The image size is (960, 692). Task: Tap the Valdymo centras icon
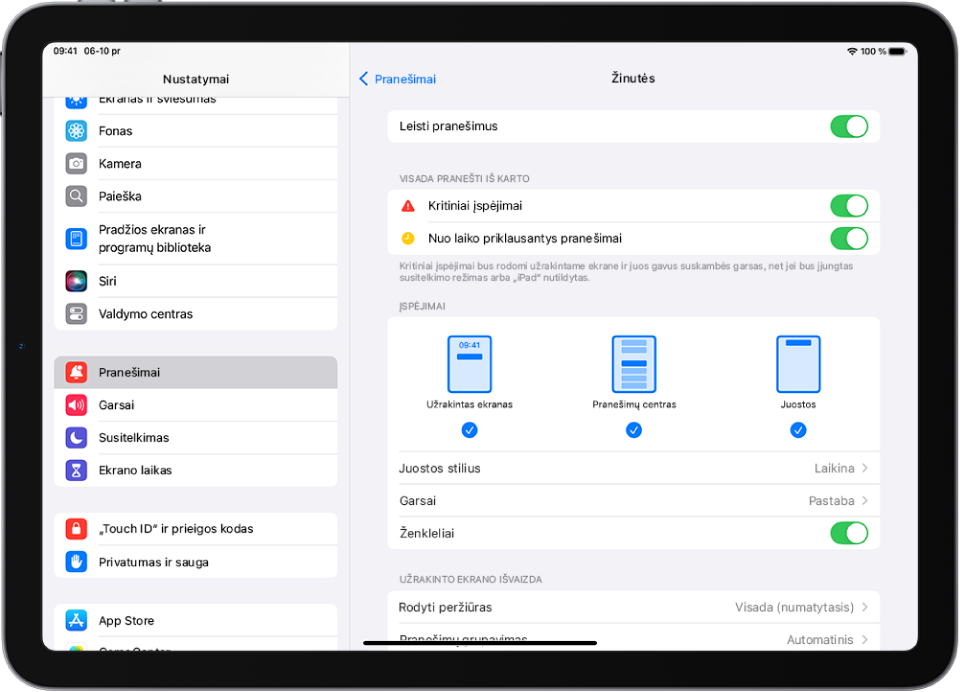(x=76, y=314)
